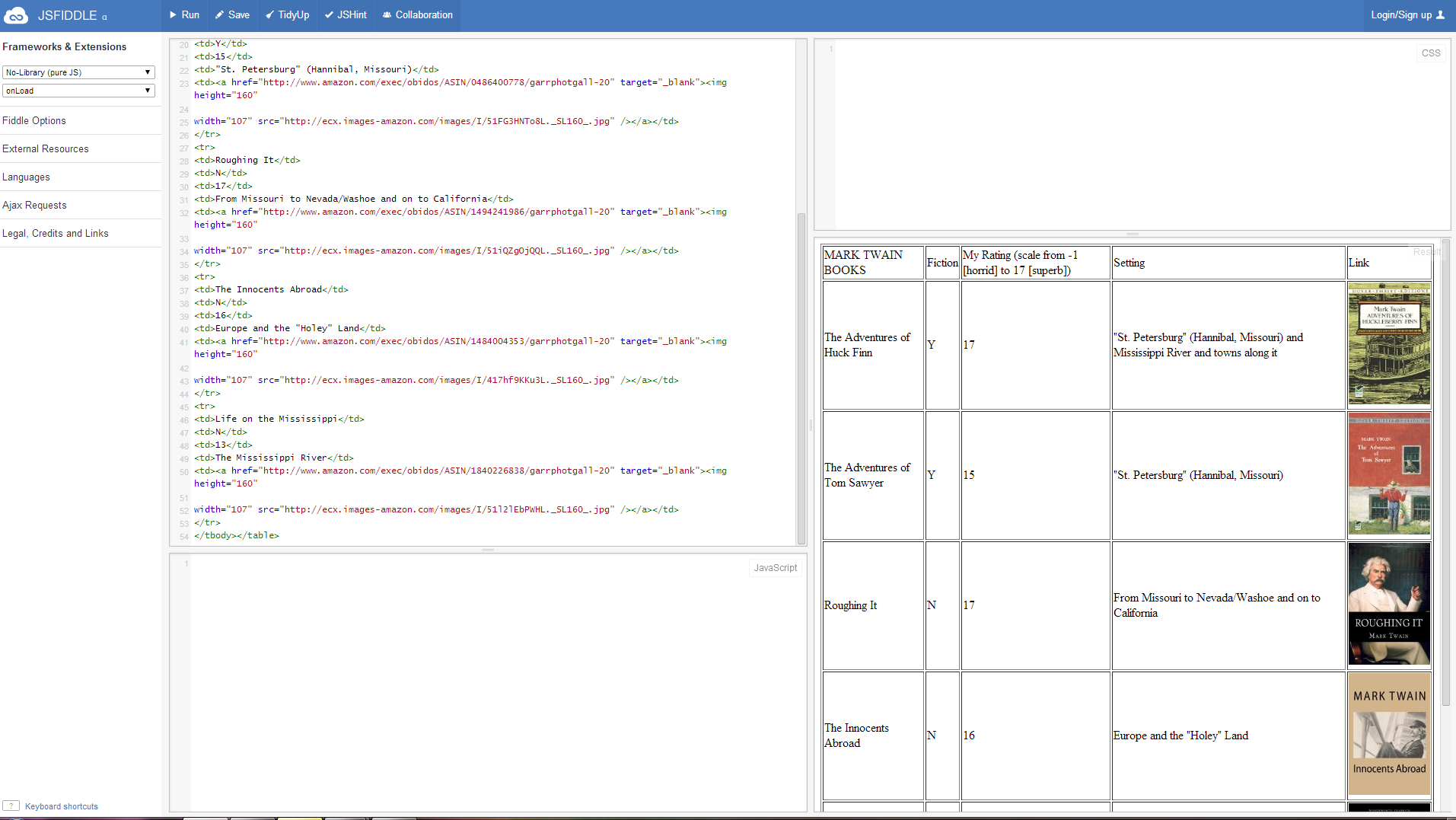Screen dimensions: 1456x820
Task: Click the MARK TWAIN BOOKS header cell
Action: (873, 263)
